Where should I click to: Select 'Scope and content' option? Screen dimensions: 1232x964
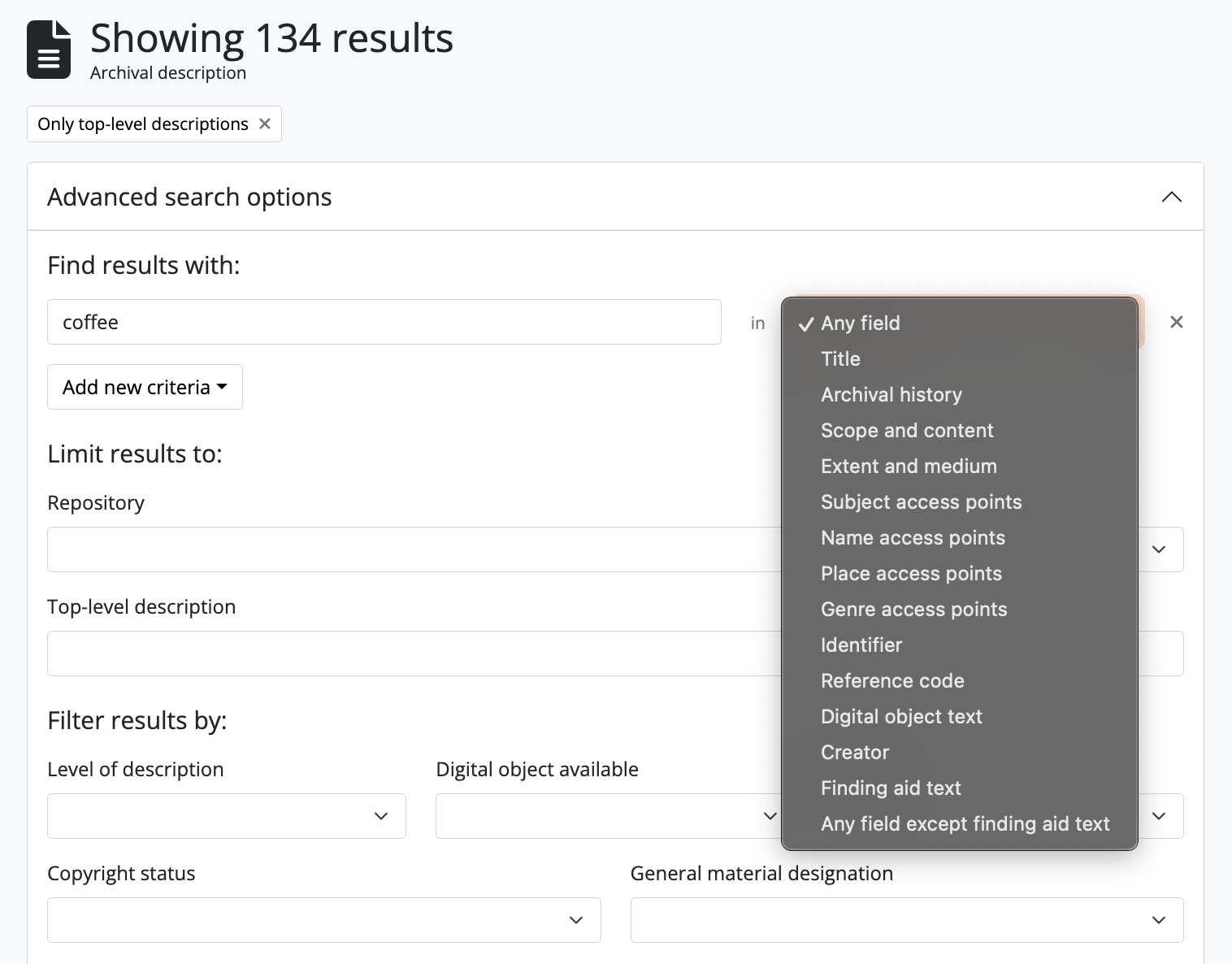pyautogui.click(x=907, y=430)
